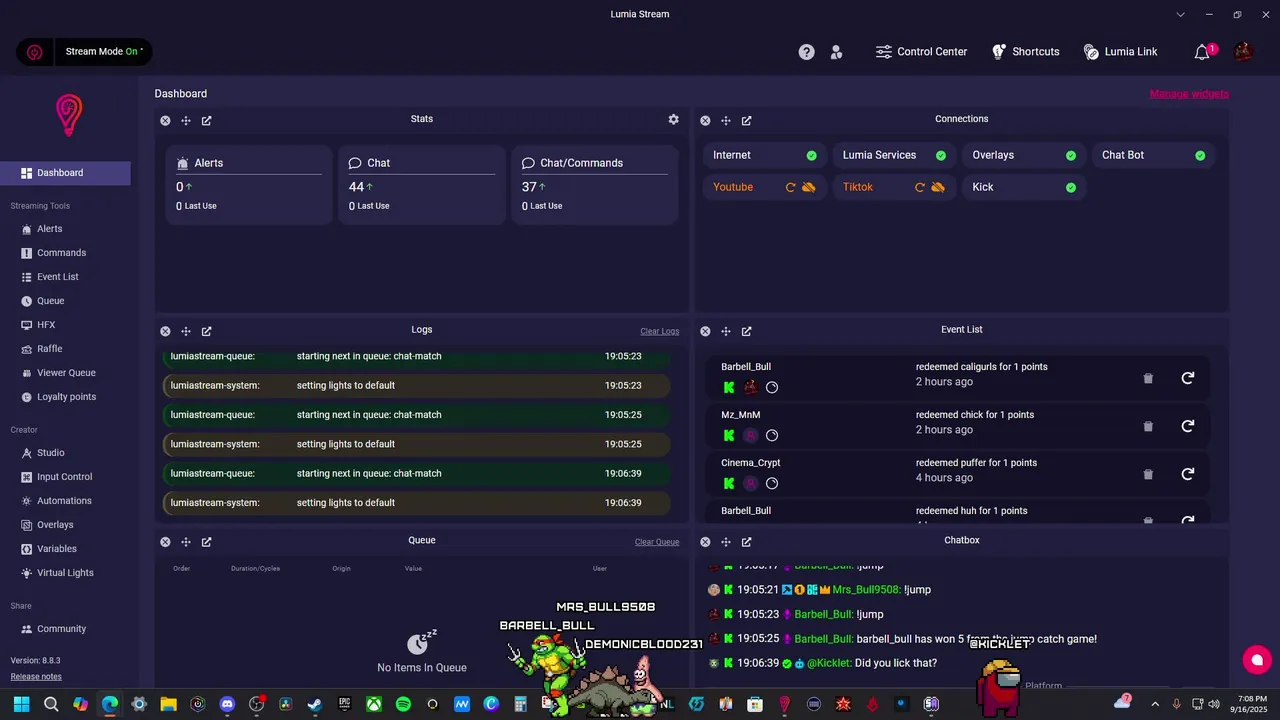The height and width of the screenshot is (720, 1280).
Task: Delete Cinema_Crypt's puffer redemption event
Action: click(x=1148, y=474)
